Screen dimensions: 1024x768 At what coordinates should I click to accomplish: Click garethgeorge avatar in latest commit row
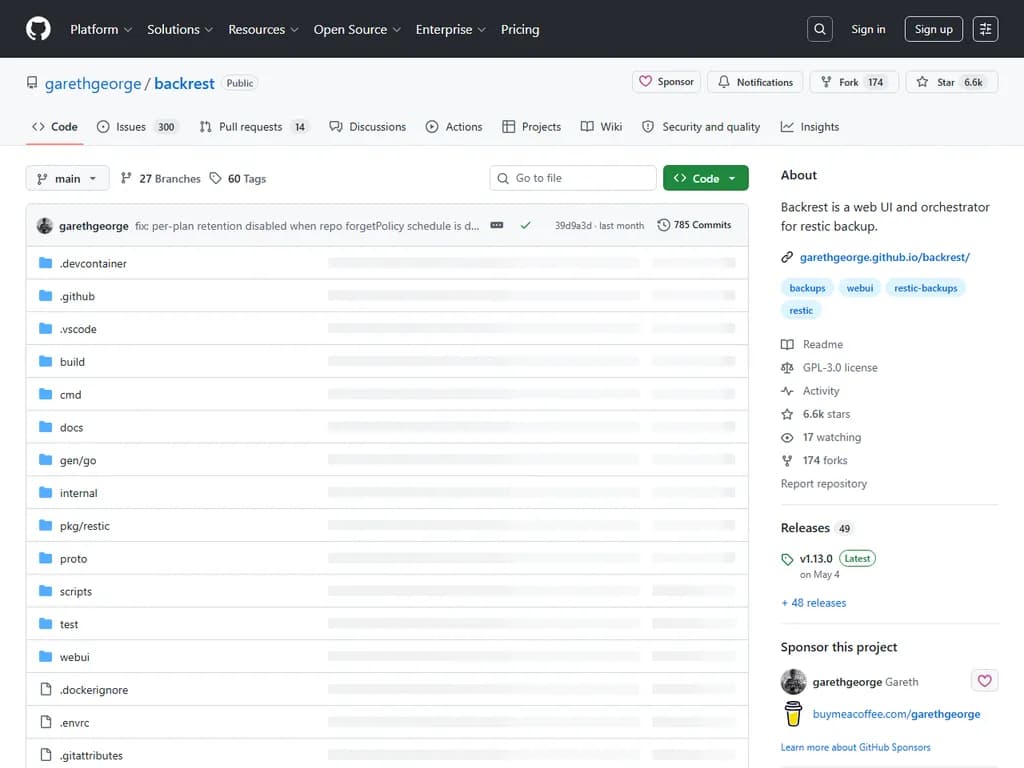point(44,225)
